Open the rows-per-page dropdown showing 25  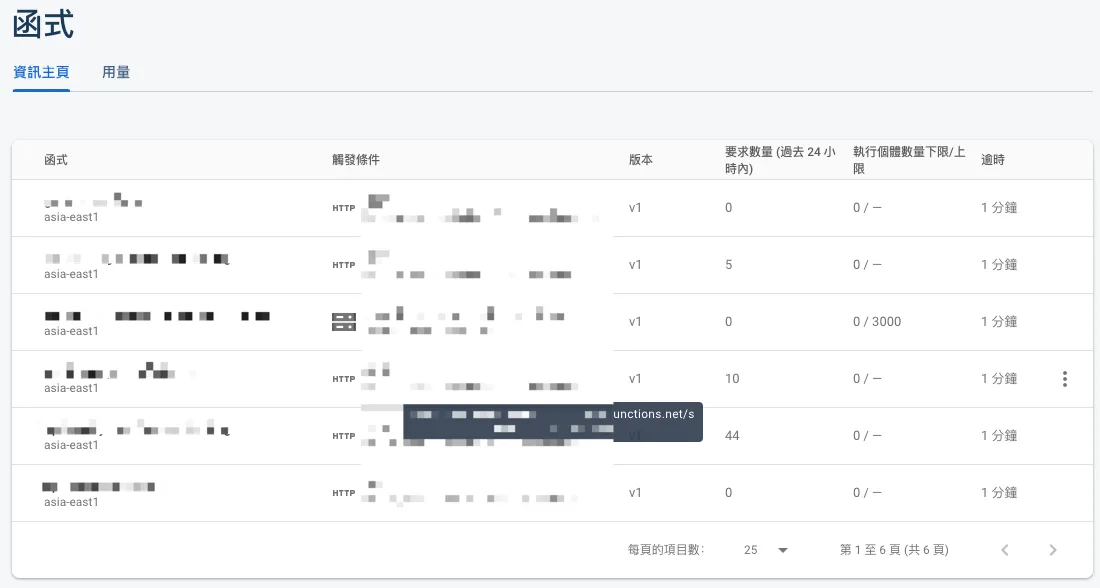point(763,550)
